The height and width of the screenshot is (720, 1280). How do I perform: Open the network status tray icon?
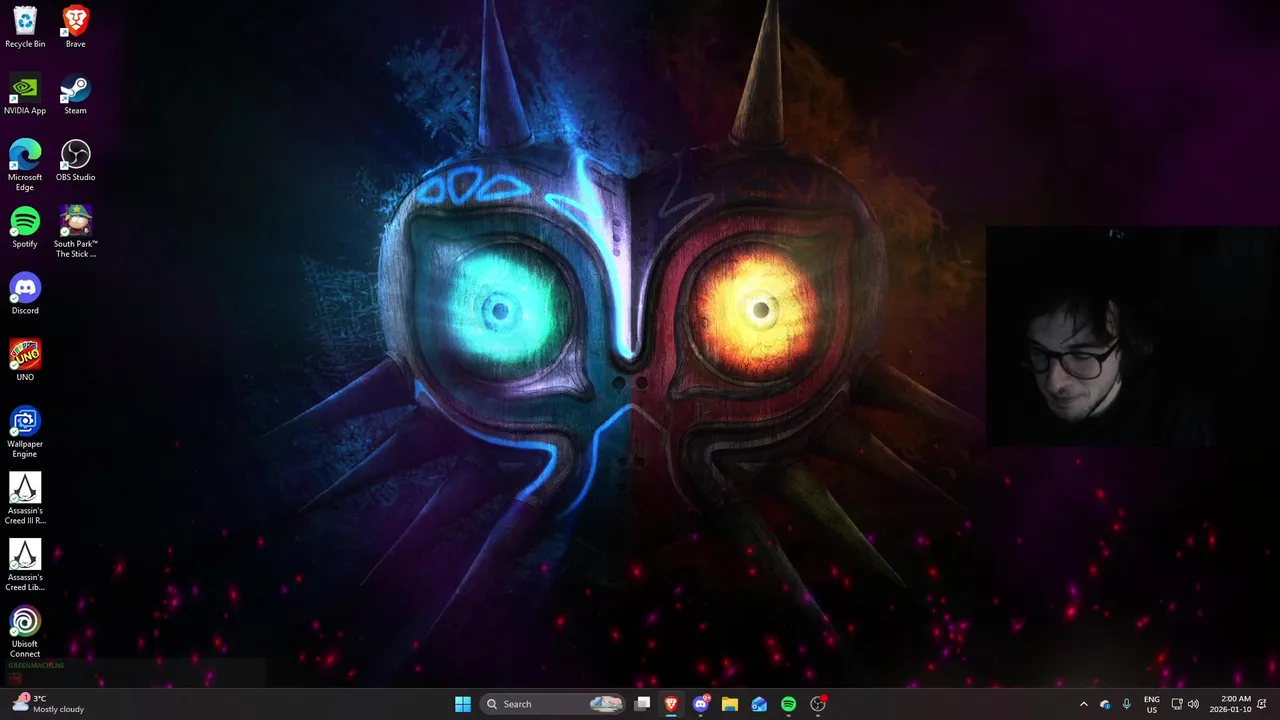(x=1177, y=704)
